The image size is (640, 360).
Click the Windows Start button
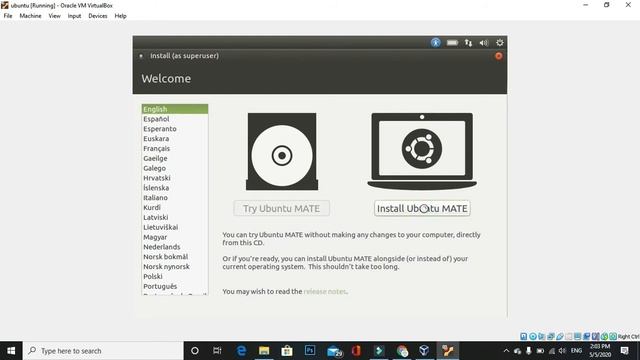11,351
